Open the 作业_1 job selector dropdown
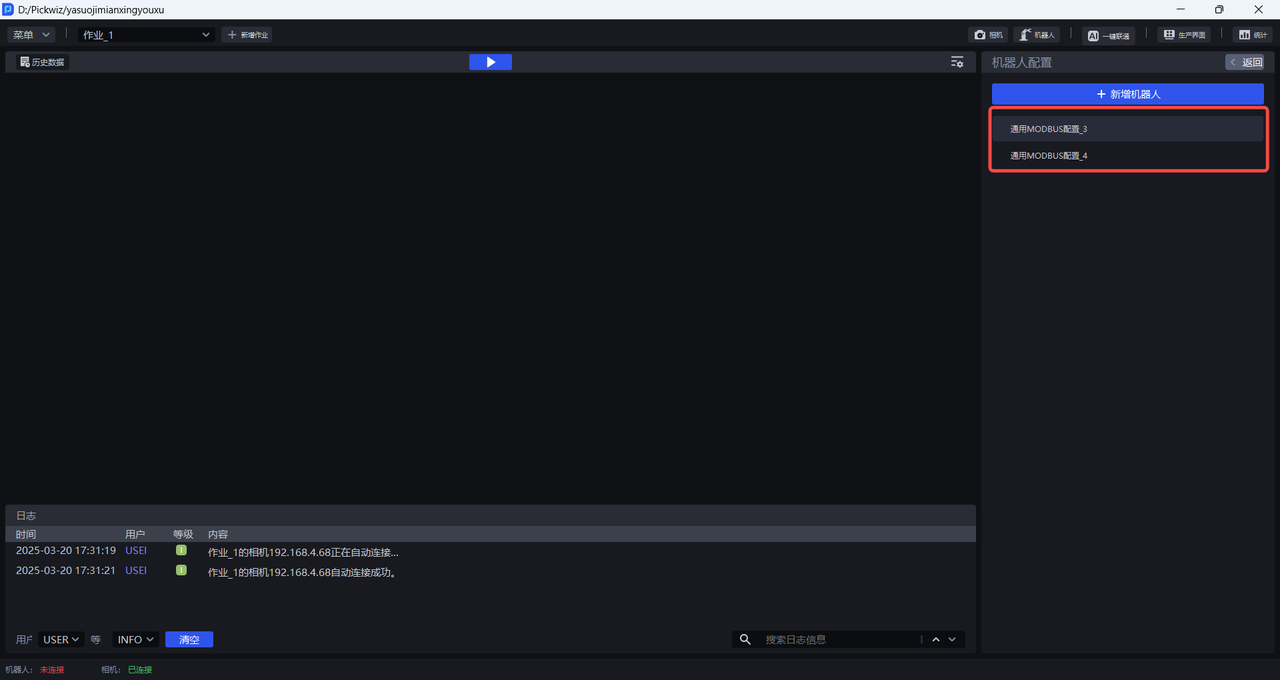1280x680 pixels. (147, 35)
